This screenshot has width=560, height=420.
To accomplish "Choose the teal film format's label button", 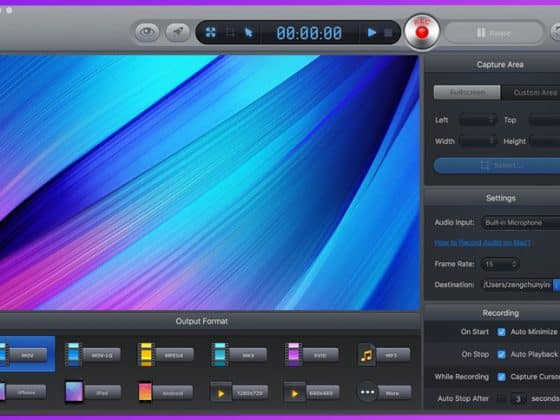I will 248,355.
